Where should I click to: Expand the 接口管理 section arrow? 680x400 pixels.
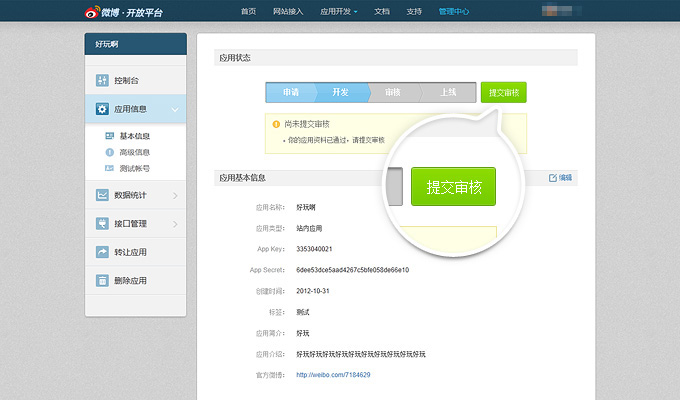point(175,224)
